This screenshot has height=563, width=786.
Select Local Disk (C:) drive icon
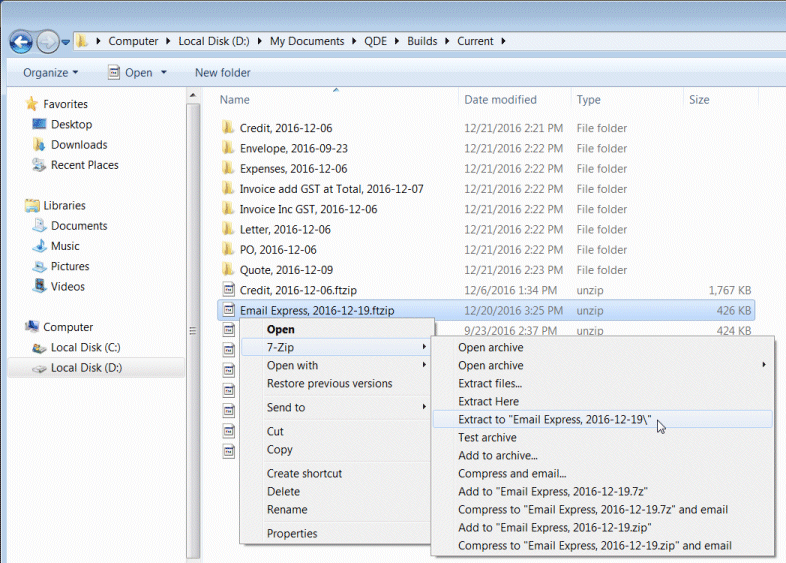click(x=39, y=347)
